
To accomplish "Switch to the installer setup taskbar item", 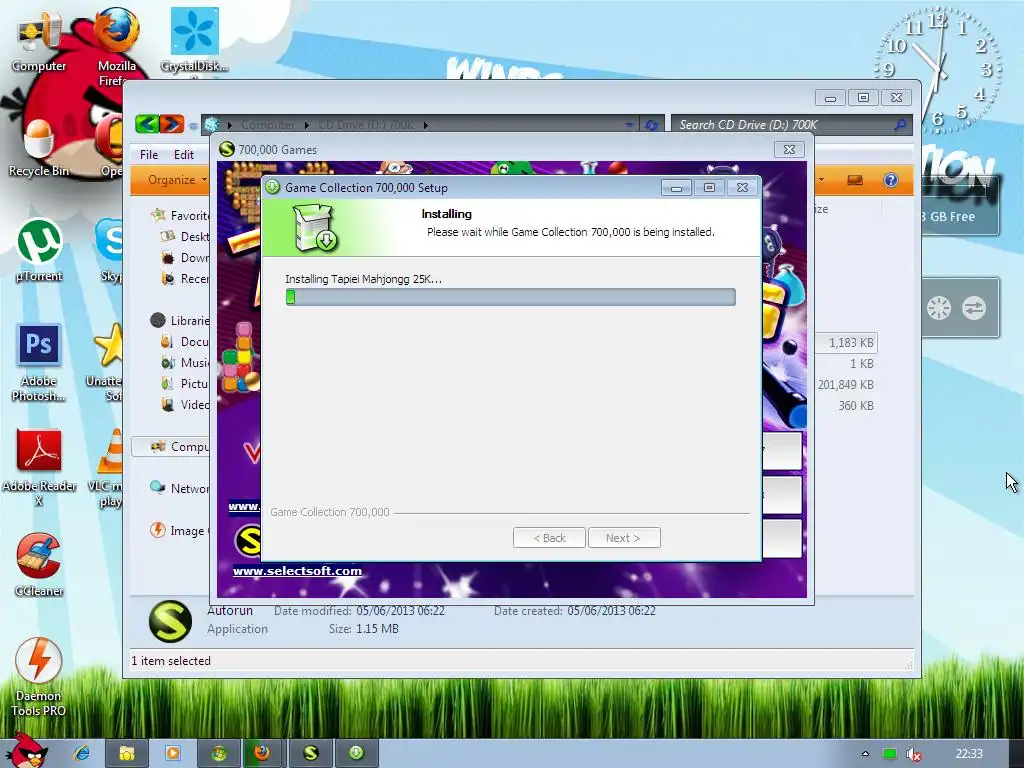I will [x=356, y=753].
